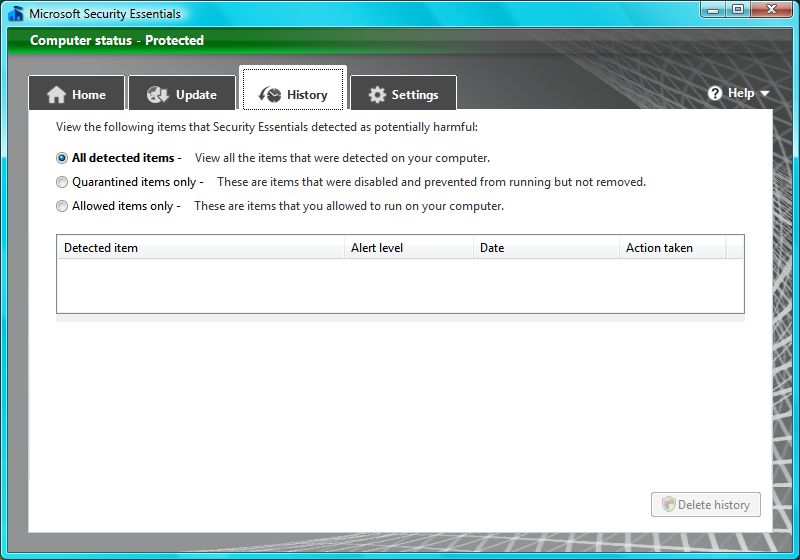The height and width of the screenshot is (560, 800).
Task: Click 'These are items that you allowed' description
Action: click(x=349, y=206)
